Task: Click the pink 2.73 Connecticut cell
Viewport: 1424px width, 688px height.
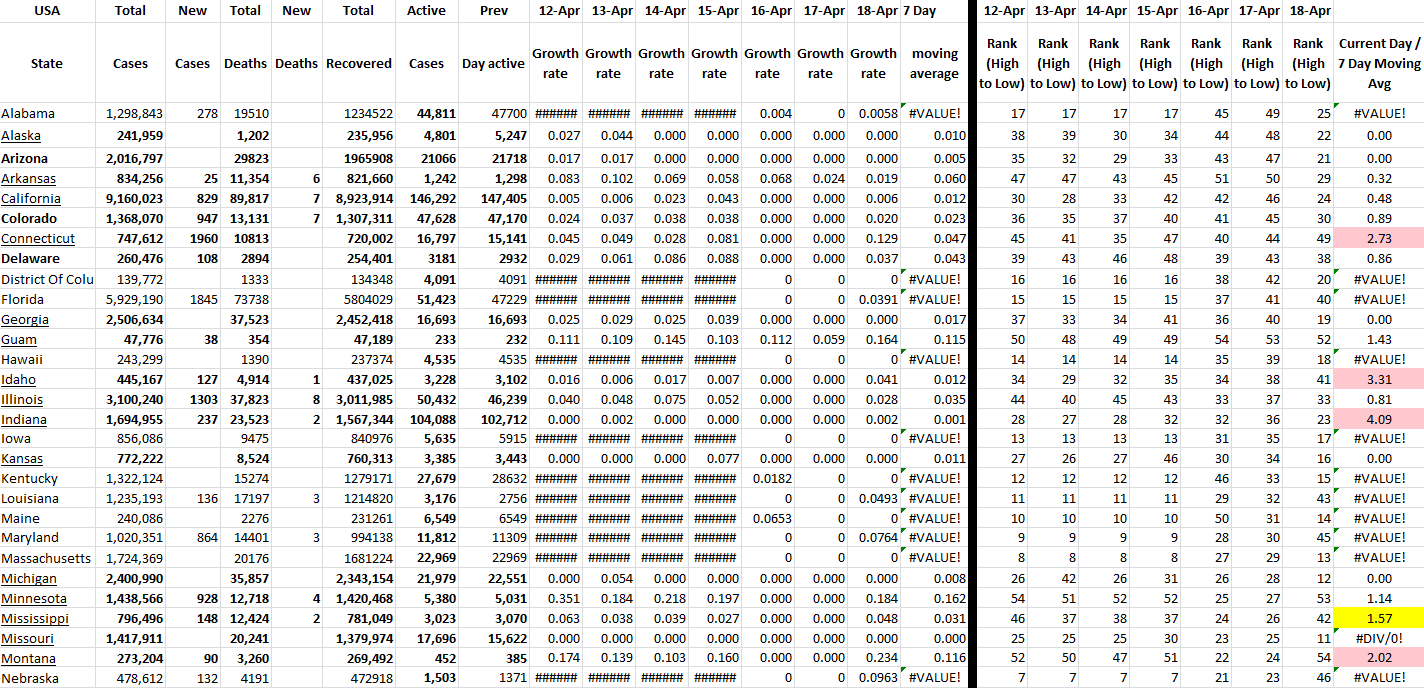Action: 1379,239
